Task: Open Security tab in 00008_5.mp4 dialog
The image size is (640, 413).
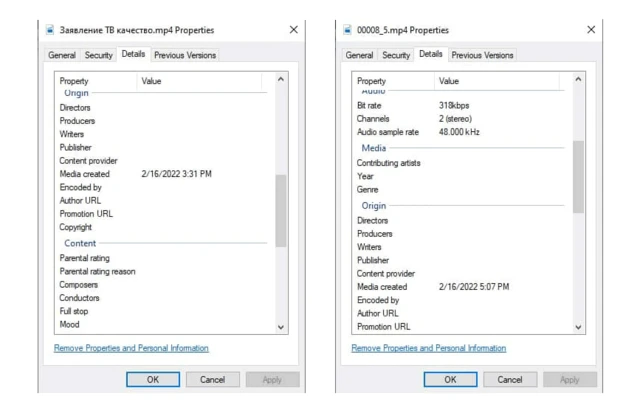Action: point(397,55)
